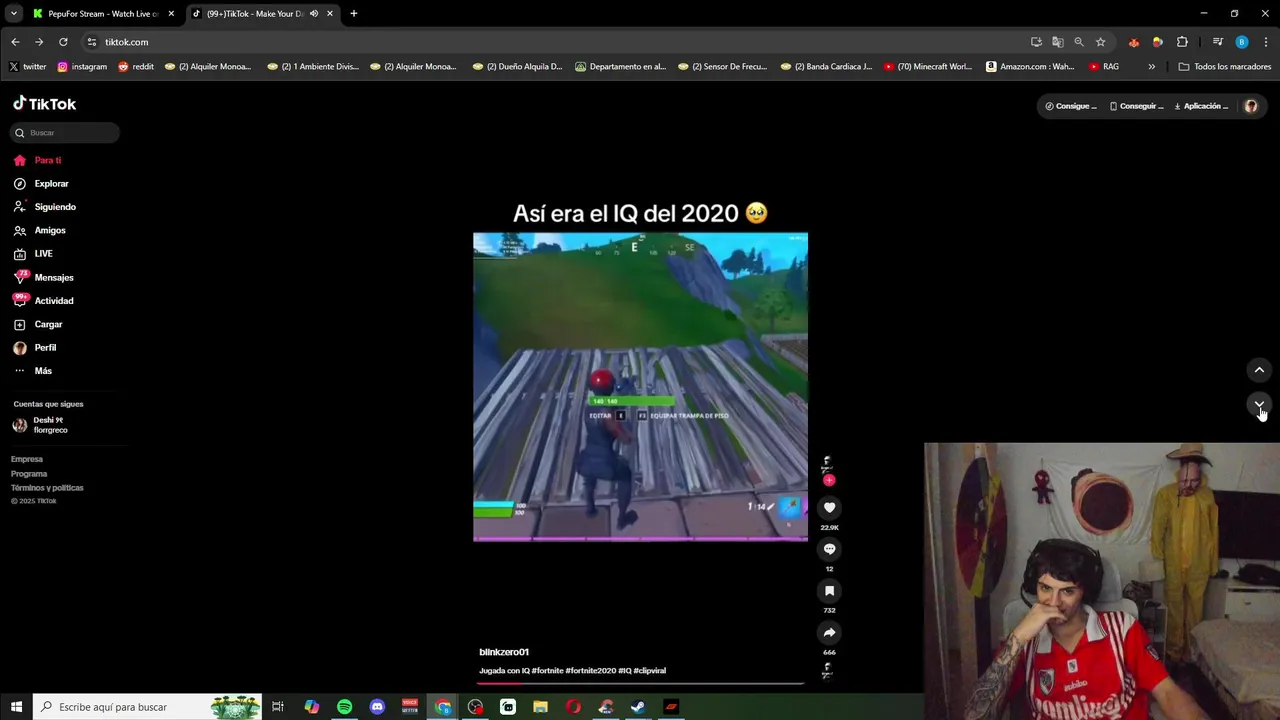The width and height of the screenshot is (1280, 720).
Task: Go to next video arrow
Action: click(x=1259, y=404)
